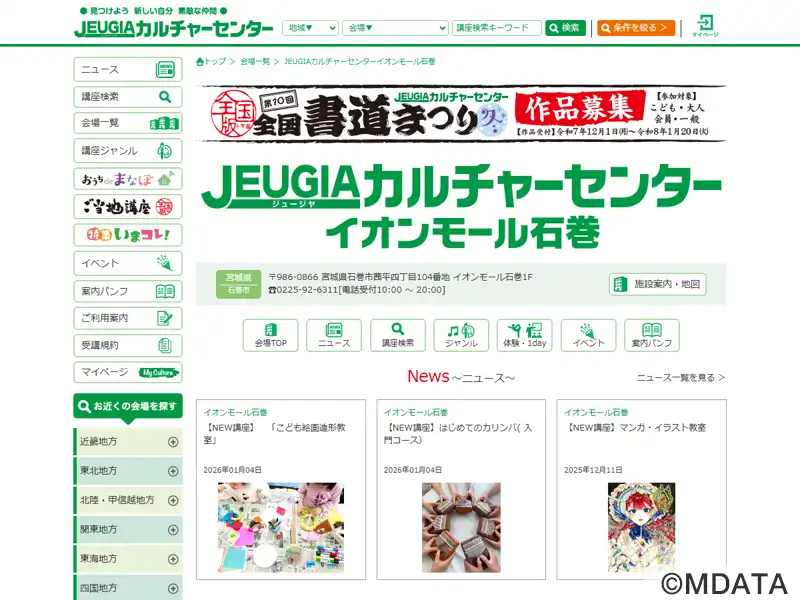Open the いまコレ! sidebar banner

tap(128, 235)
